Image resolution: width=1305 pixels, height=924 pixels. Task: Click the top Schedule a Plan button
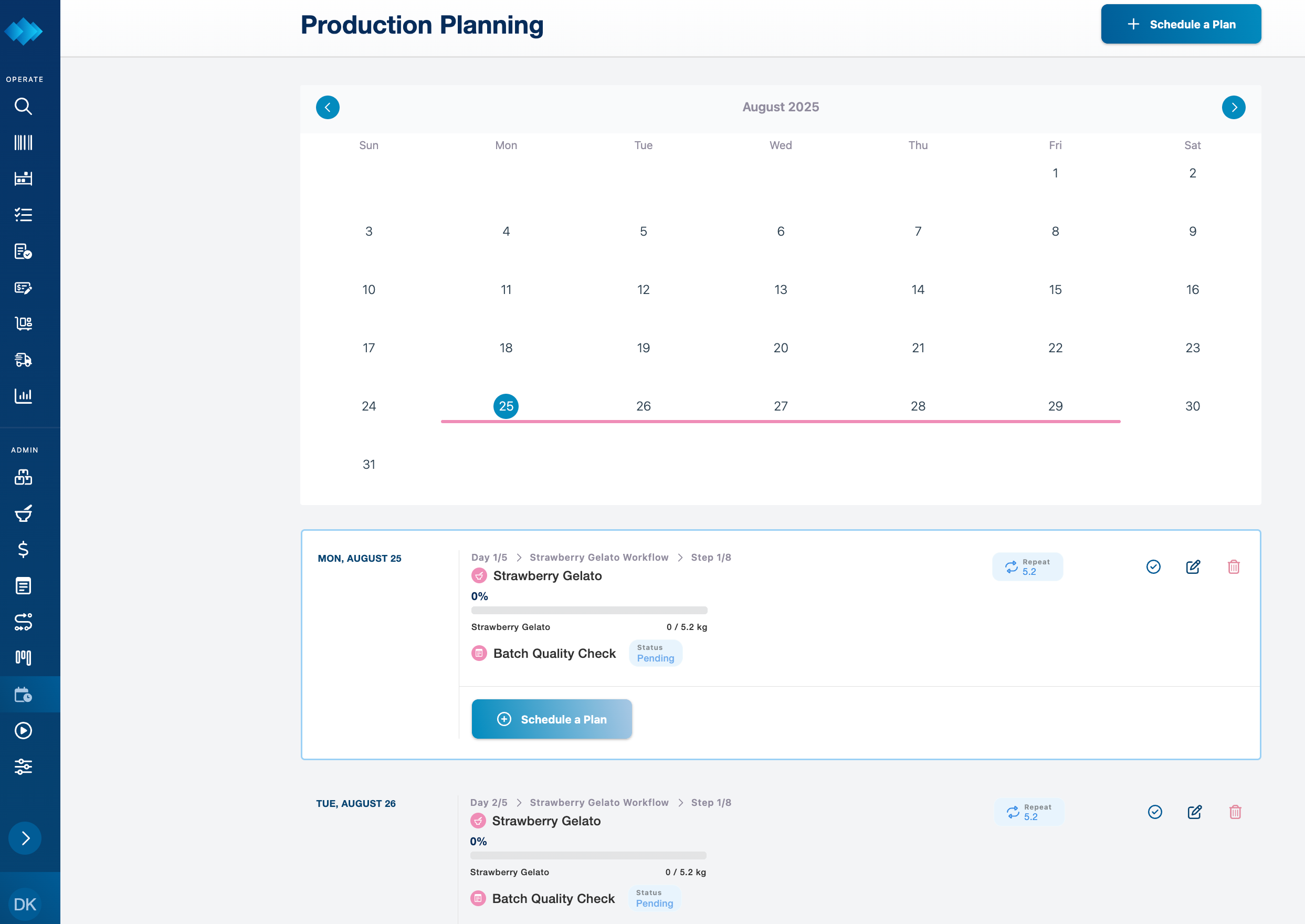1181,25
